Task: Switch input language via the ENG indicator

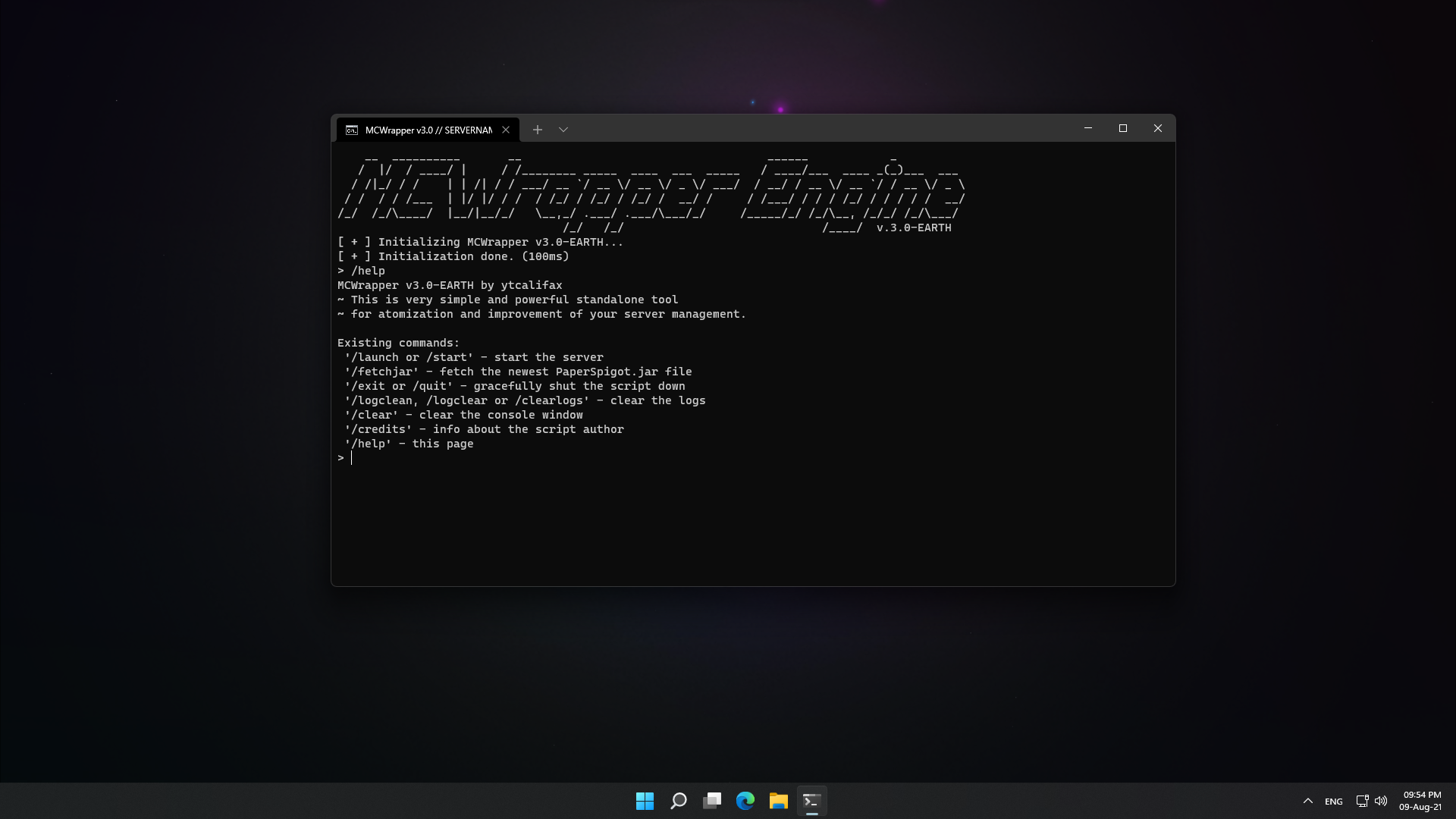Action: click(x=1332, y=801)
